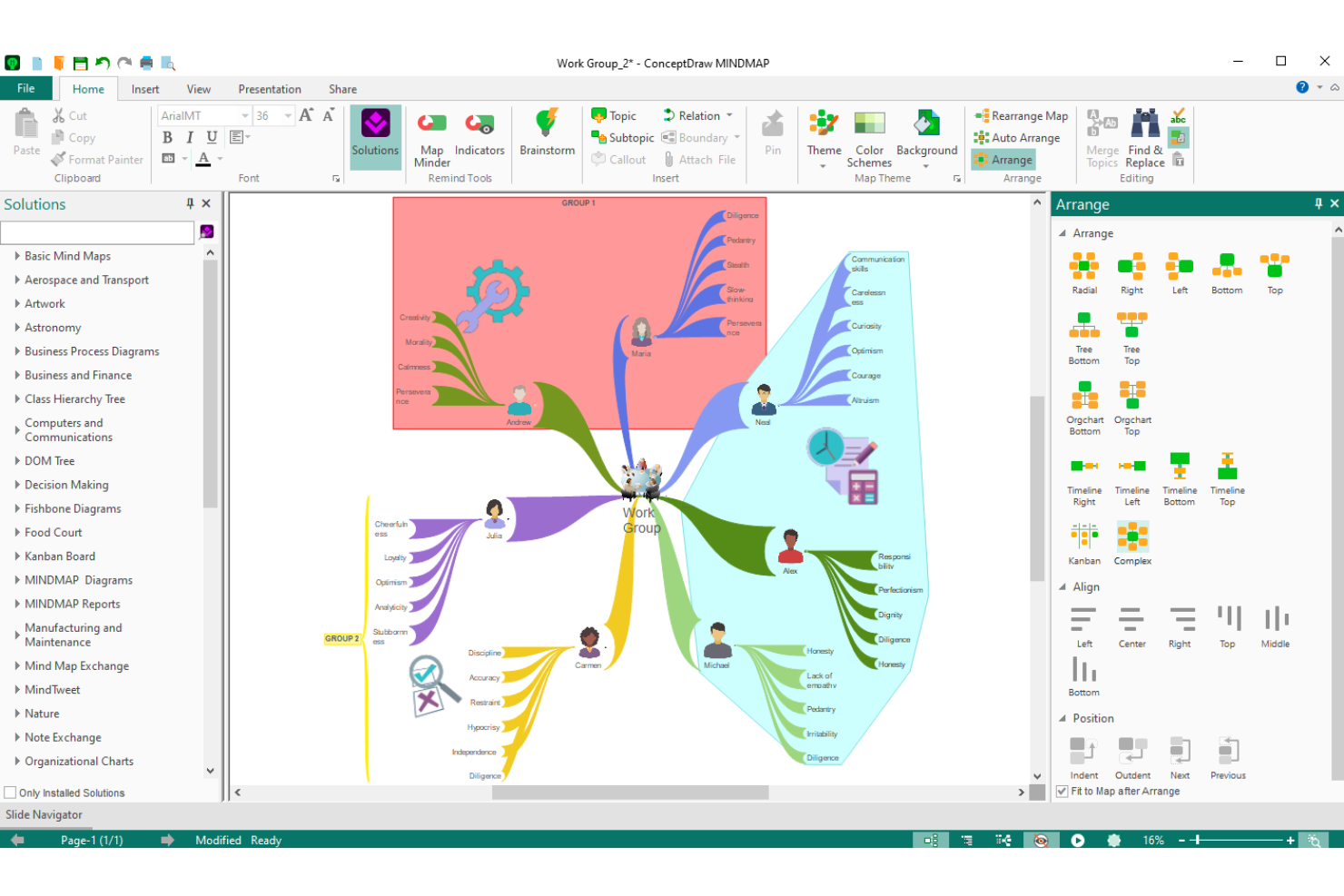This screenshot has height=896, width=1344.
Task: Switch to the View tab
Action: click(199, 89)
